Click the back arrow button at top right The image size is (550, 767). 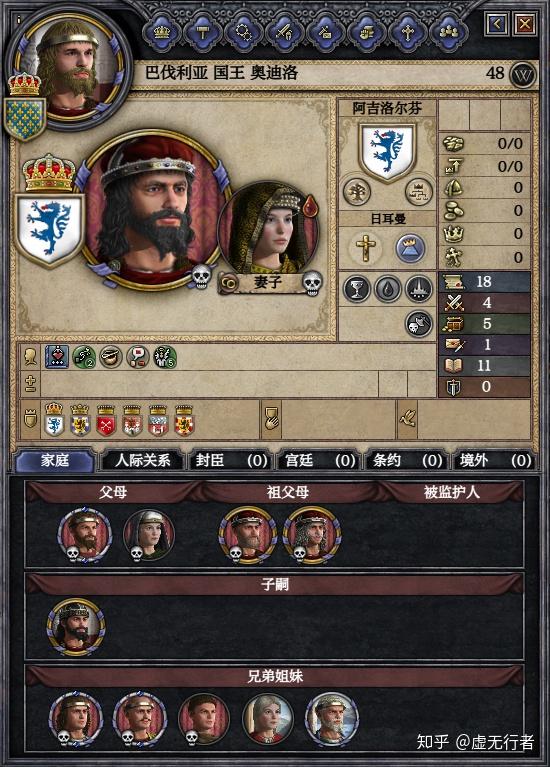497,23
